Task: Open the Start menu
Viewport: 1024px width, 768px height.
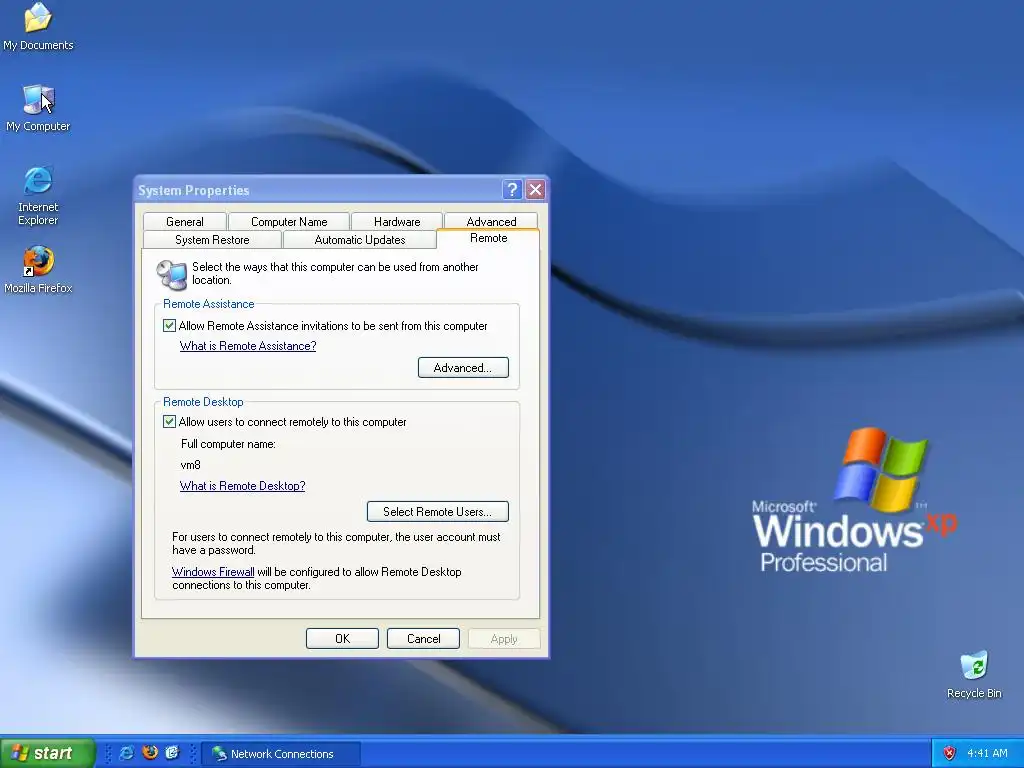Action: pyautogui.click(x=47, y=753)
